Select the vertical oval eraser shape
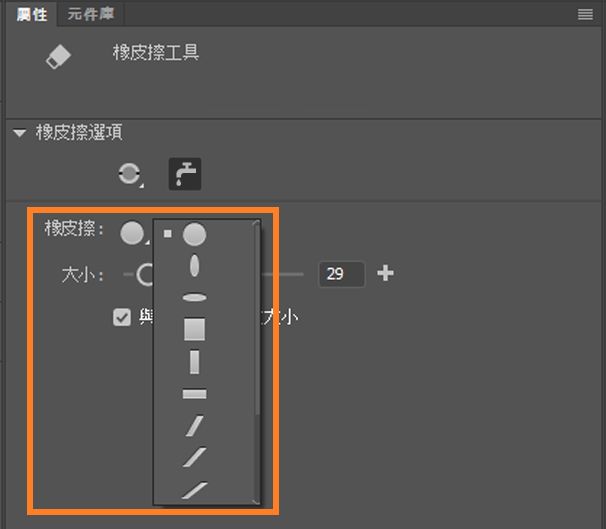606x529 pixels. (x=194, y=265)
